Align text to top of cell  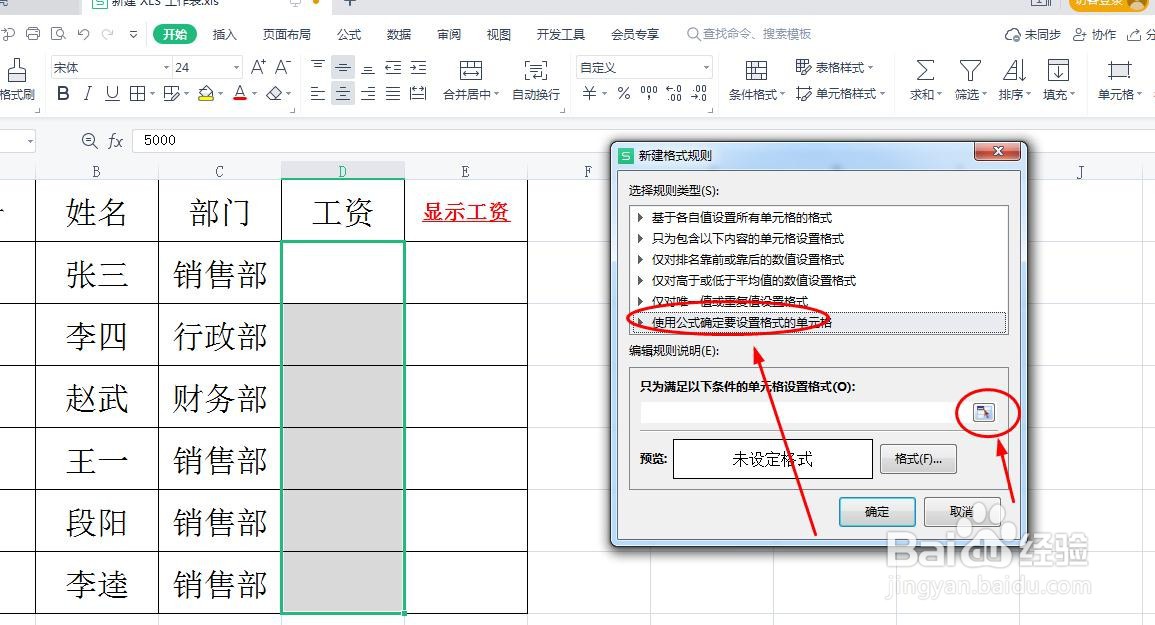click(317, 67)
